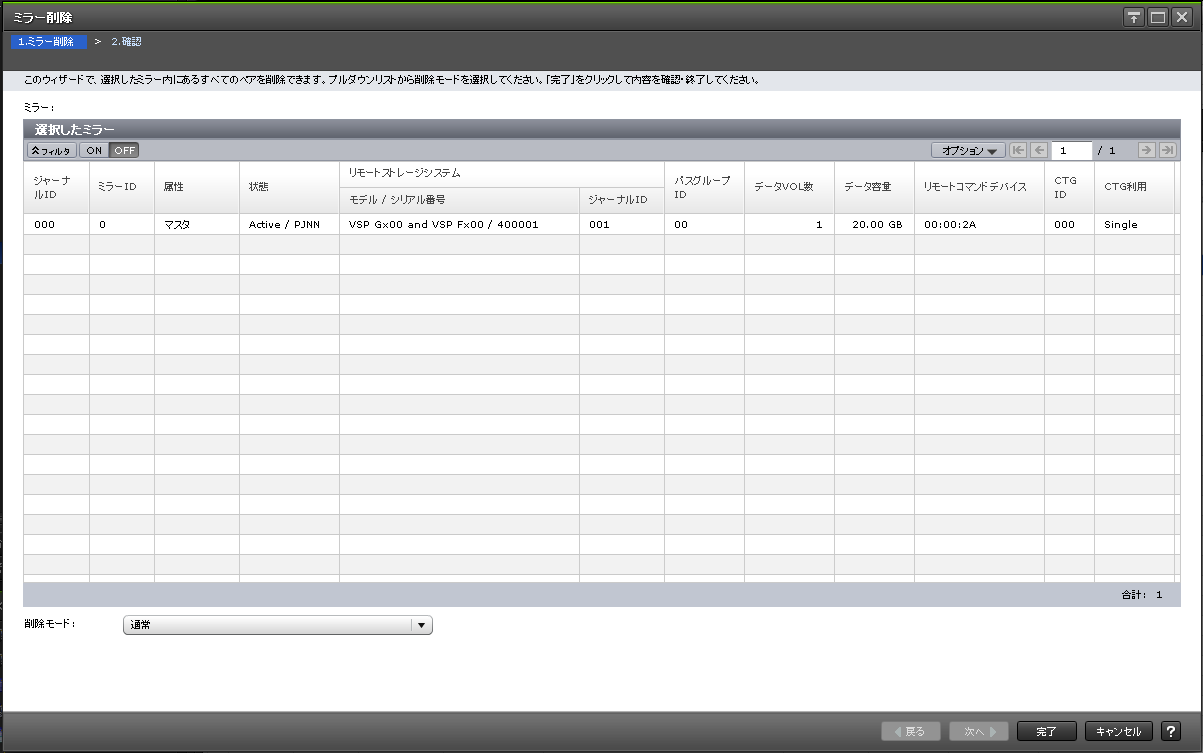Pin the dialog using the pin icon

pyautogui.click(x=1134, y=17)
